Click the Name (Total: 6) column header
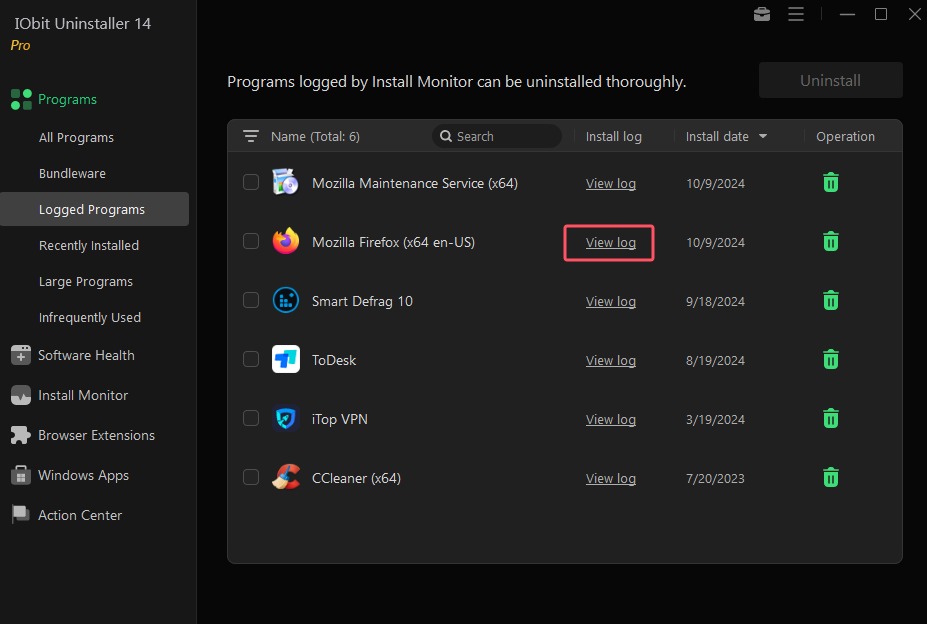Image resolution: width=927 pixels, height=624 pixels. coord(315,137)
